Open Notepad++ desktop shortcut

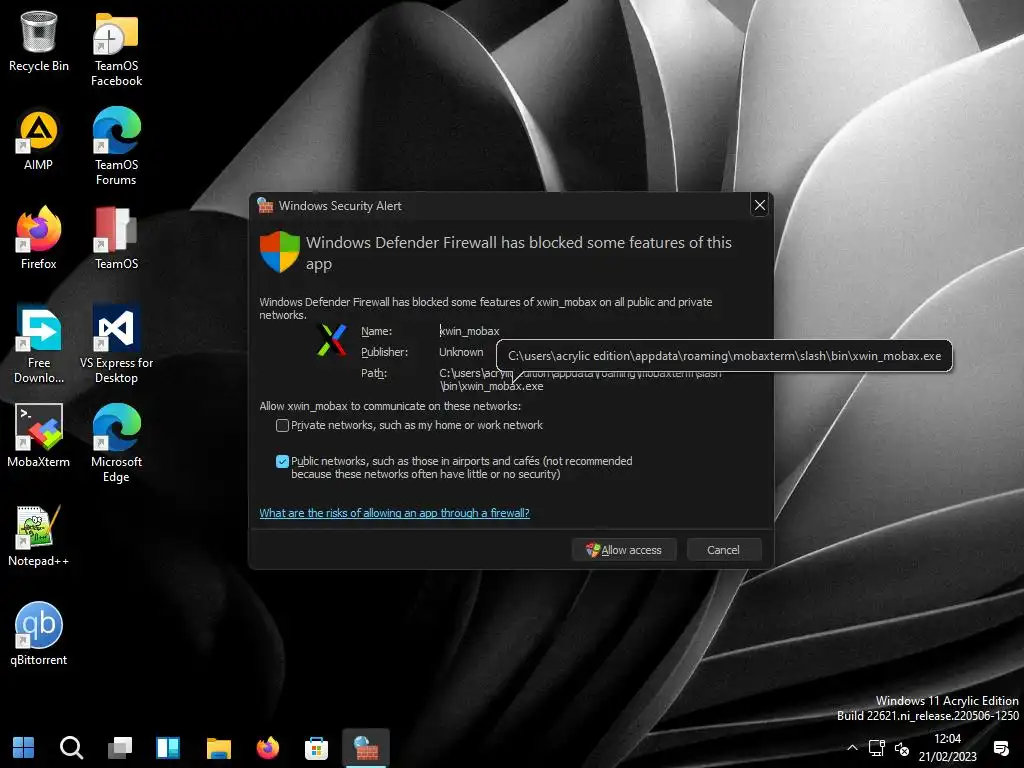pos(39,536)
